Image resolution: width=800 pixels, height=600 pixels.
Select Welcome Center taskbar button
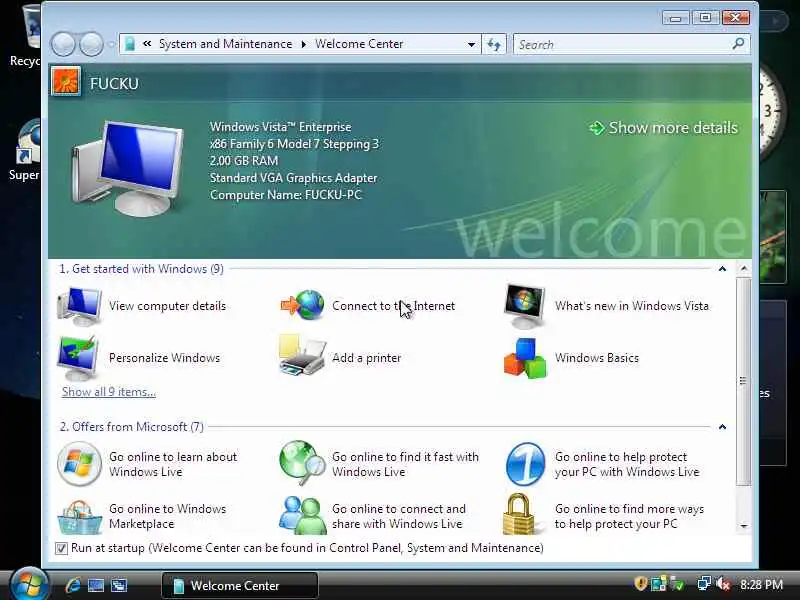[240, 585]
